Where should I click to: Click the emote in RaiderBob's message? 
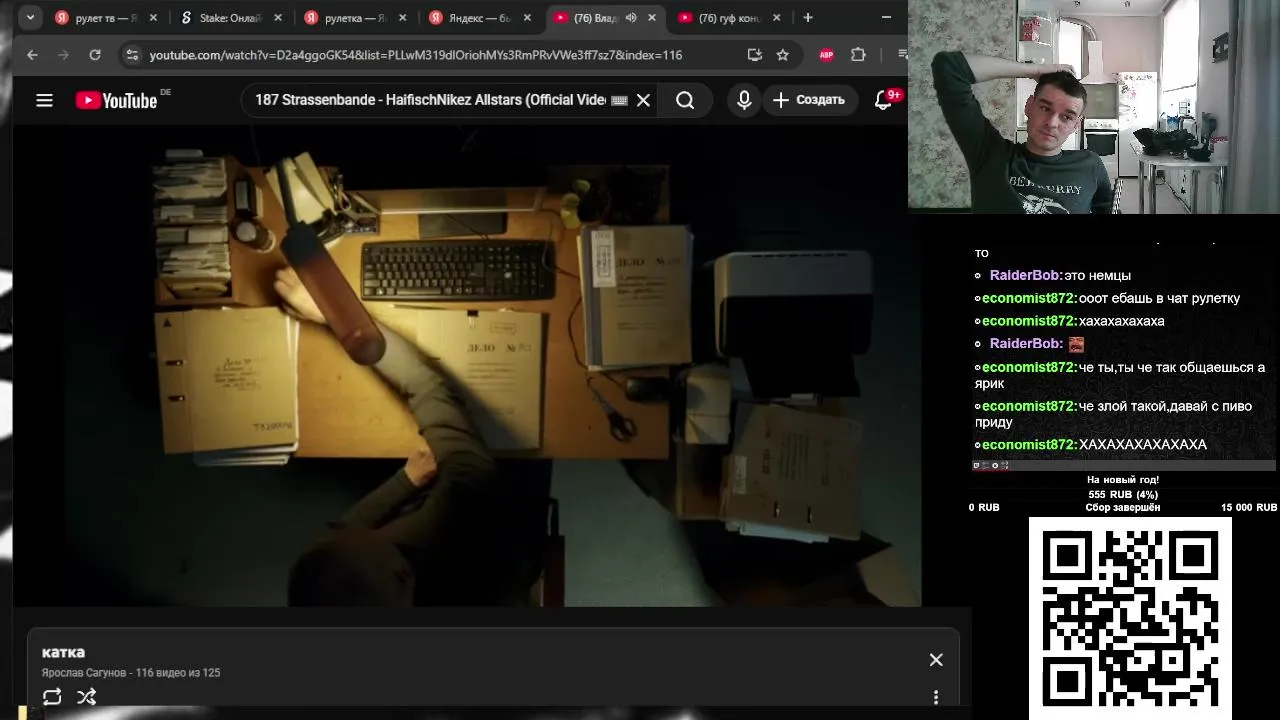tap(1076, 344)
